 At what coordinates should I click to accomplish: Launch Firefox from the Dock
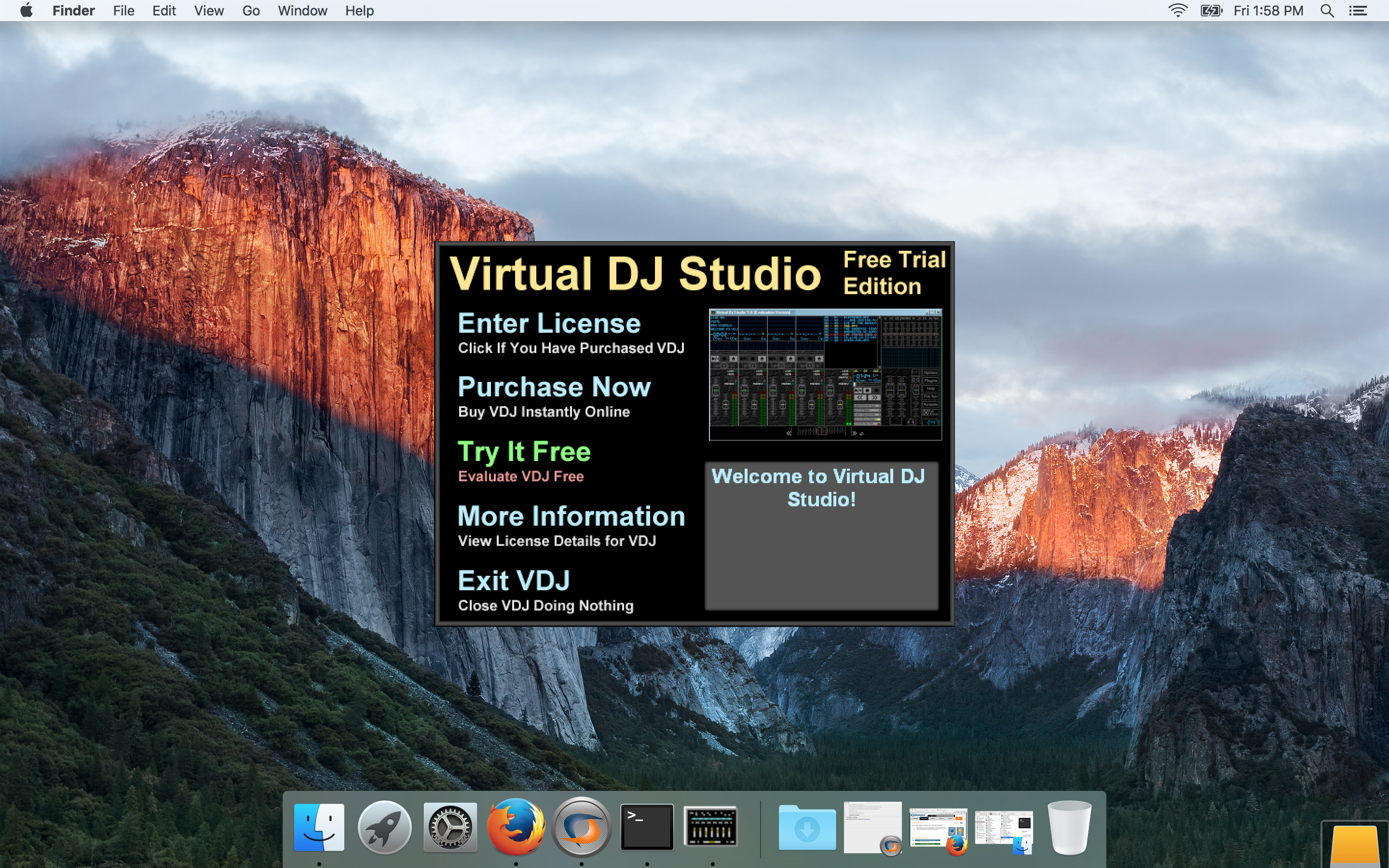pyautogui.click(x=516, y=827)
